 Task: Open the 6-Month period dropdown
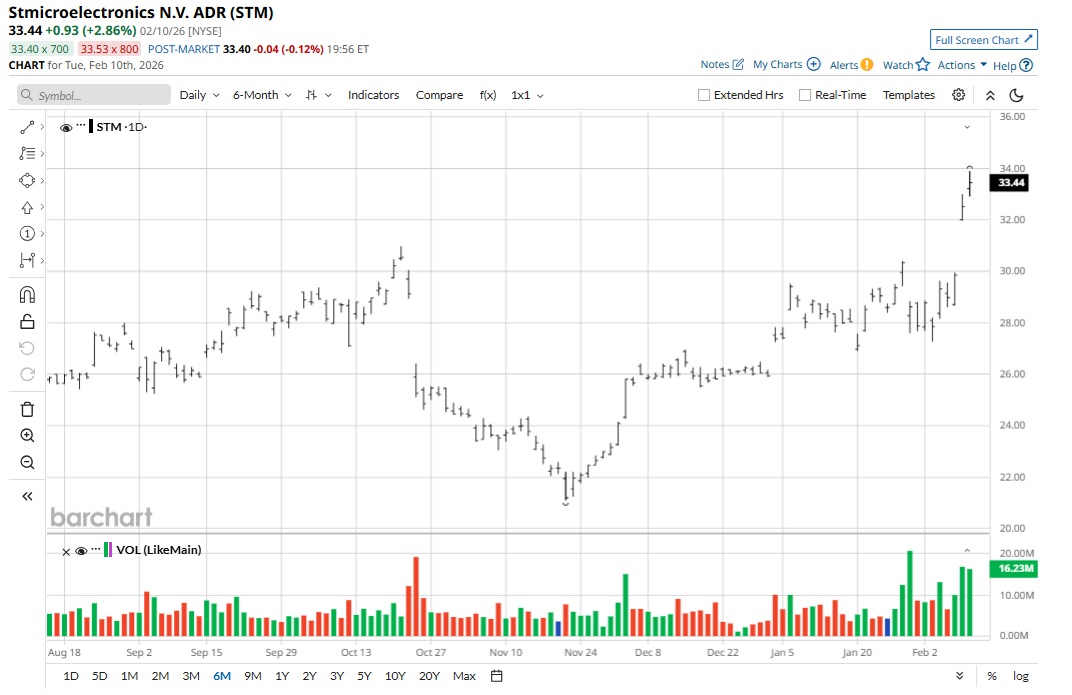pyautogui.click(x=262, y=95)
